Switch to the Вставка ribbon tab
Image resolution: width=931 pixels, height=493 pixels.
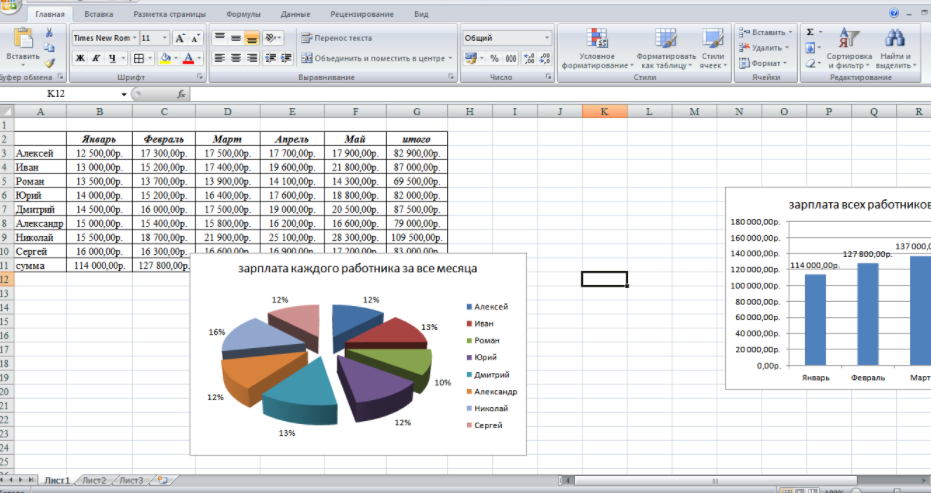click(x=99, y=15)
